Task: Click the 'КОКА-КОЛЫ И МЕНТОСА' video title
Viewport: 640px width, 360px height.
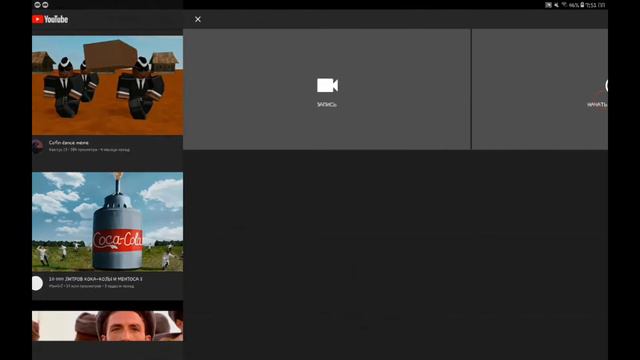Action: tap(96, 279)
